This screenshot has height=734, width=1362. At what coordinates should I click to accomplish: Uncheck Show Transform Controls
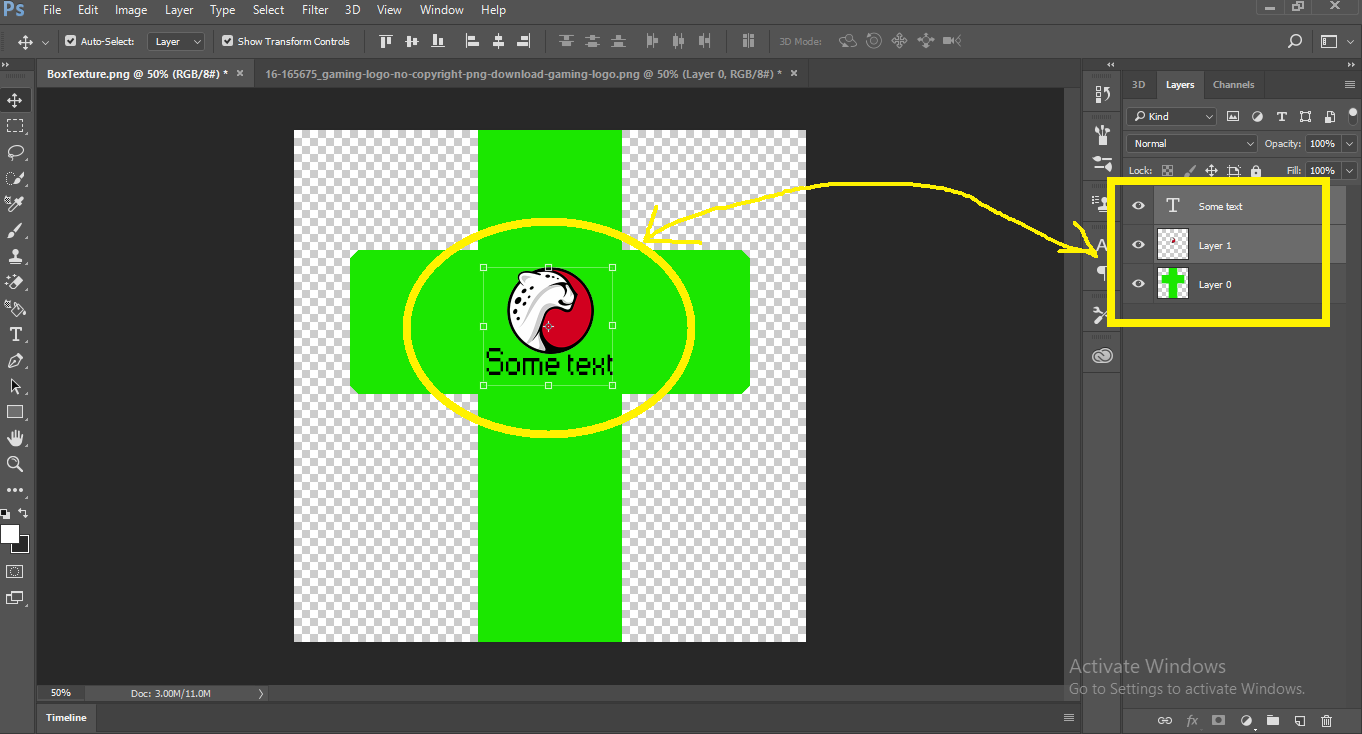(x=227, y=41)
